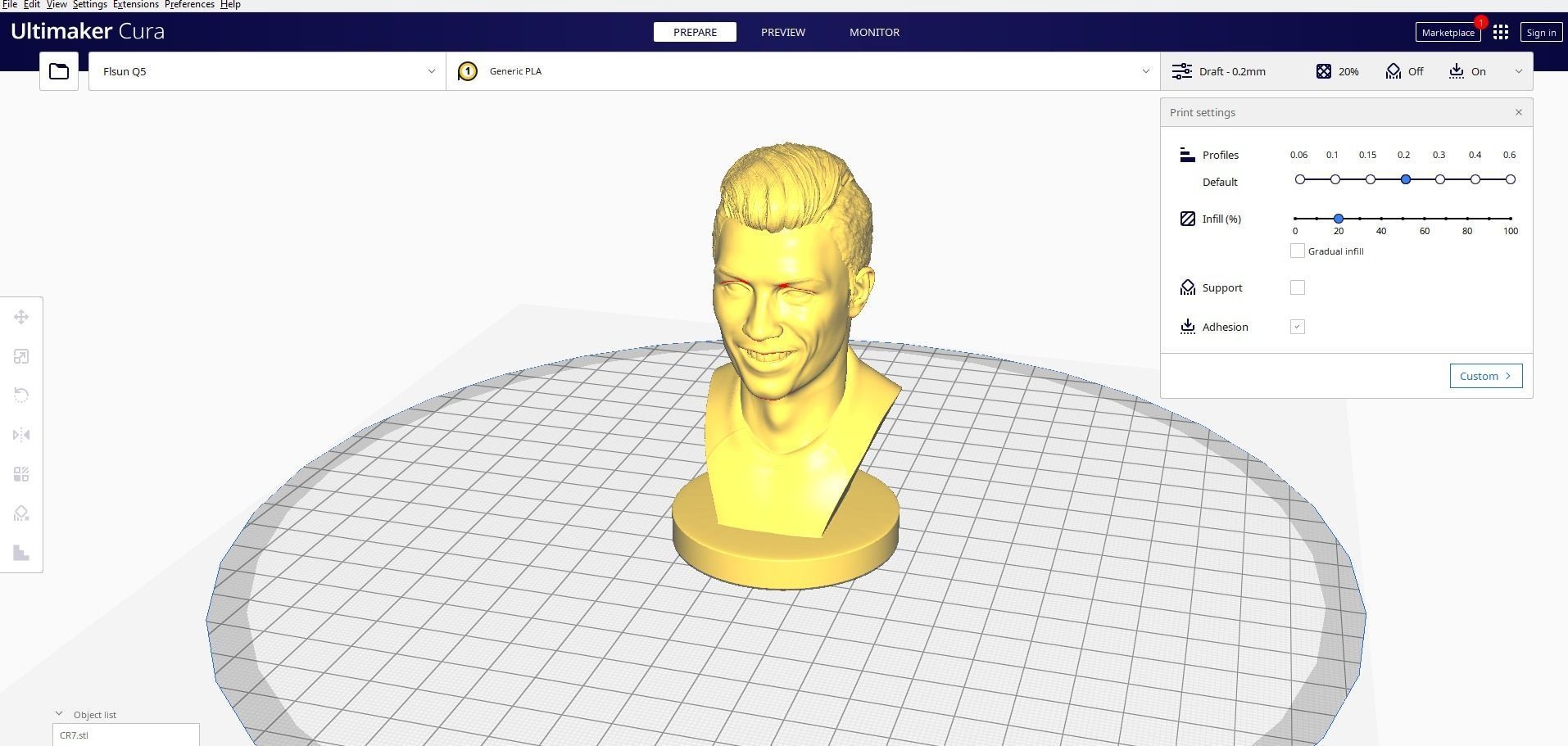
Task: Open the Edit menu
Action: (32, 5)
